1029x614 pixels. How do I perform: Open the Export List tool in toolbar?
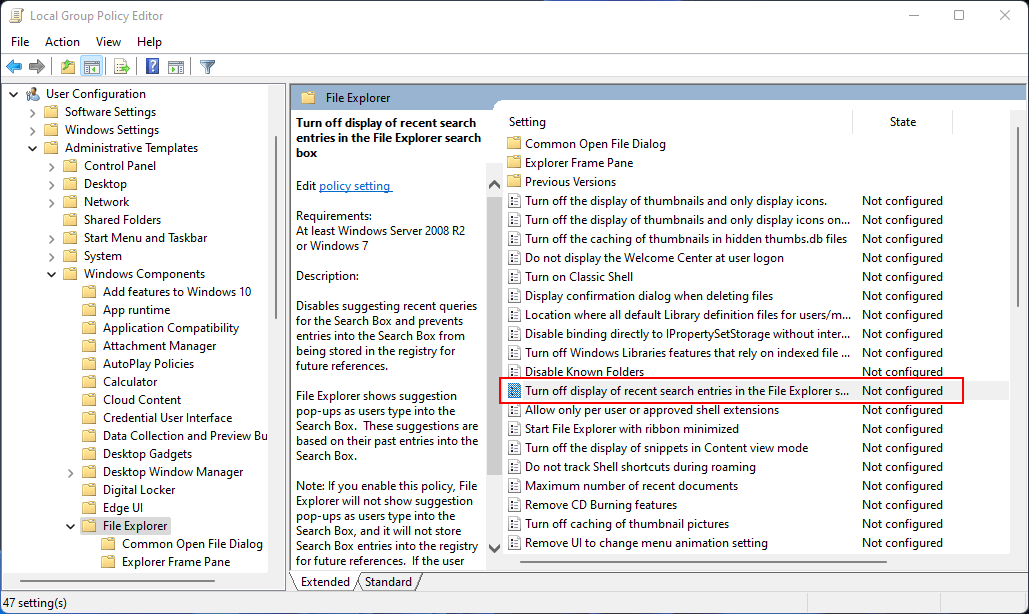coord(121,66)
